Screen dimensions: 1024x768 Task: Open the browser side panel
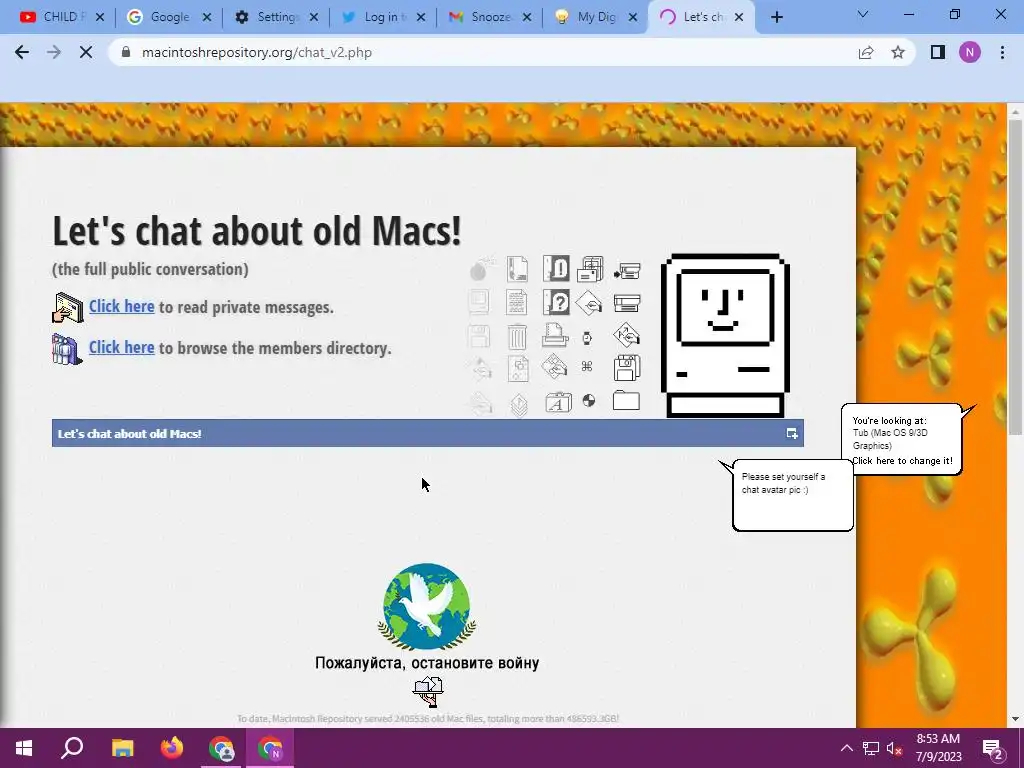coord(938,52)
